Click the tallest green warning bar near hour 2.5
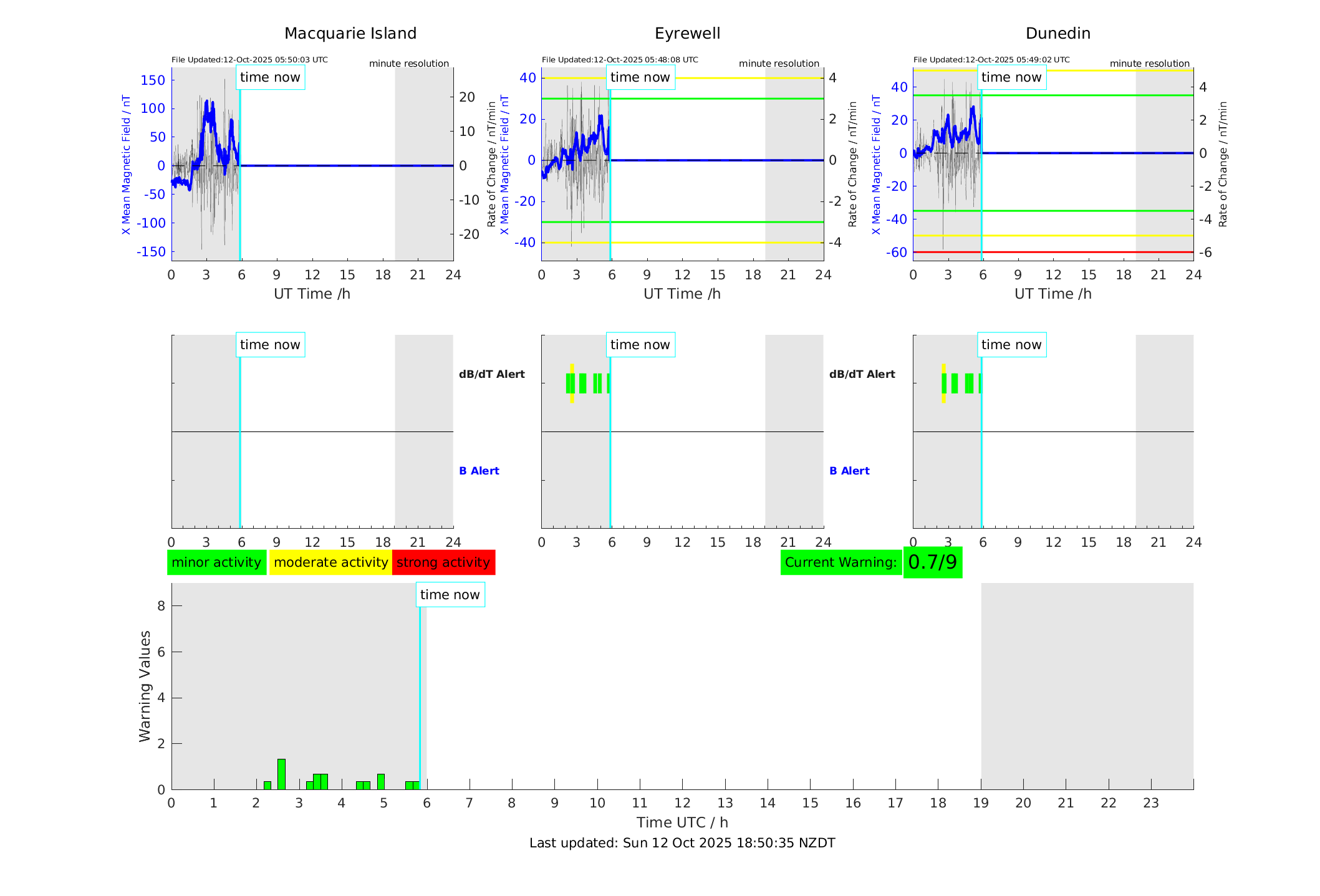The width and height of the screenshot is (1320, 896). coord(281,774)
